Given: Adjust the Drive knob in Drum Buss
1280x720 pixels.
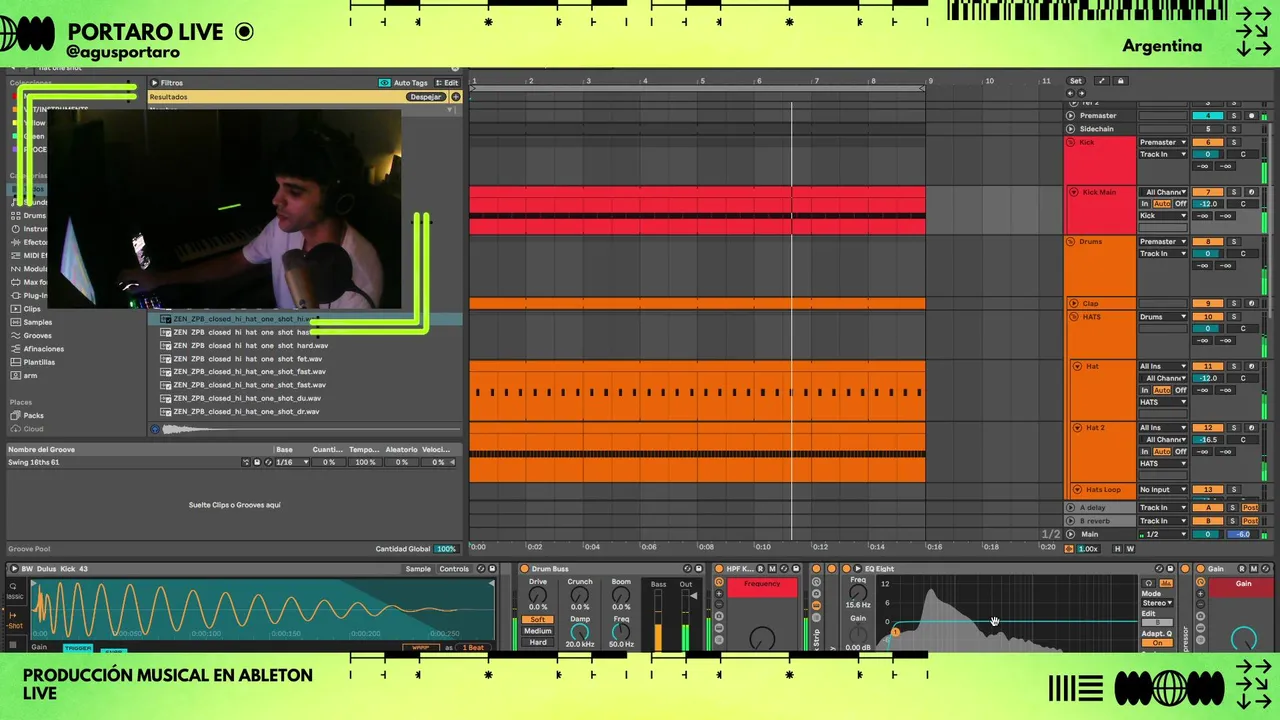Looking at the screenshot, I should coord(538,594).
